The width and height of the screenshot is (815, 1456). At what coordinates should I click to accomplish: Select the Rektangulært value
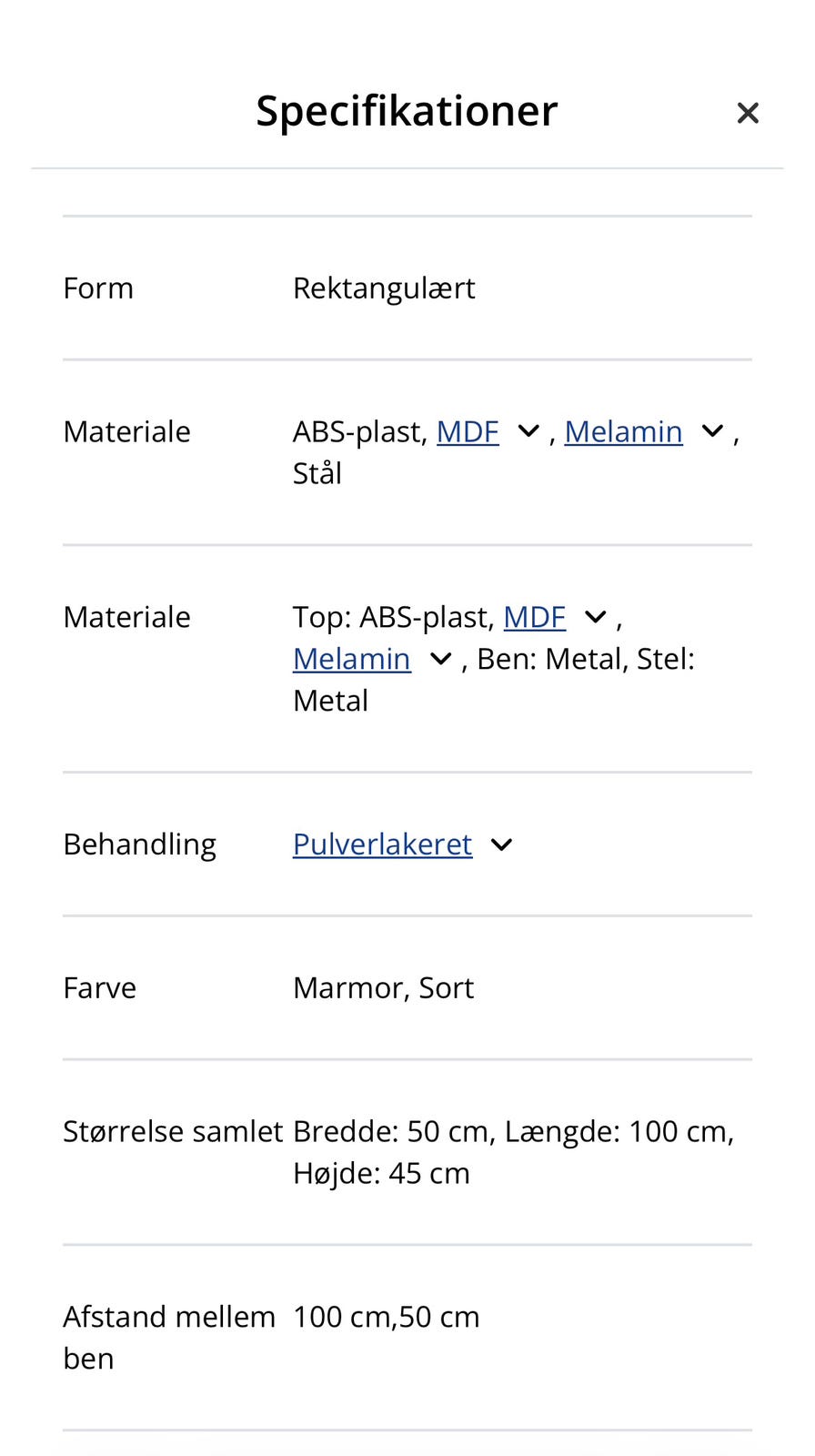pos(384,288)
